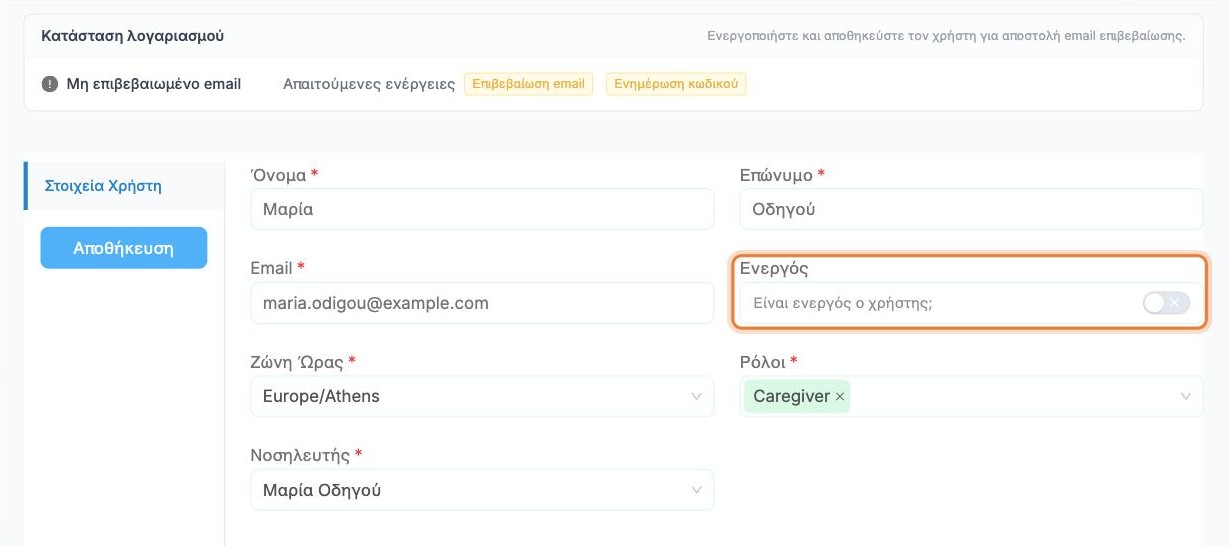This screenshot has height=546, width=1229.
Task: Click the Είναι ενεργός ο χρήστης; text
Action: coord(843,303)
